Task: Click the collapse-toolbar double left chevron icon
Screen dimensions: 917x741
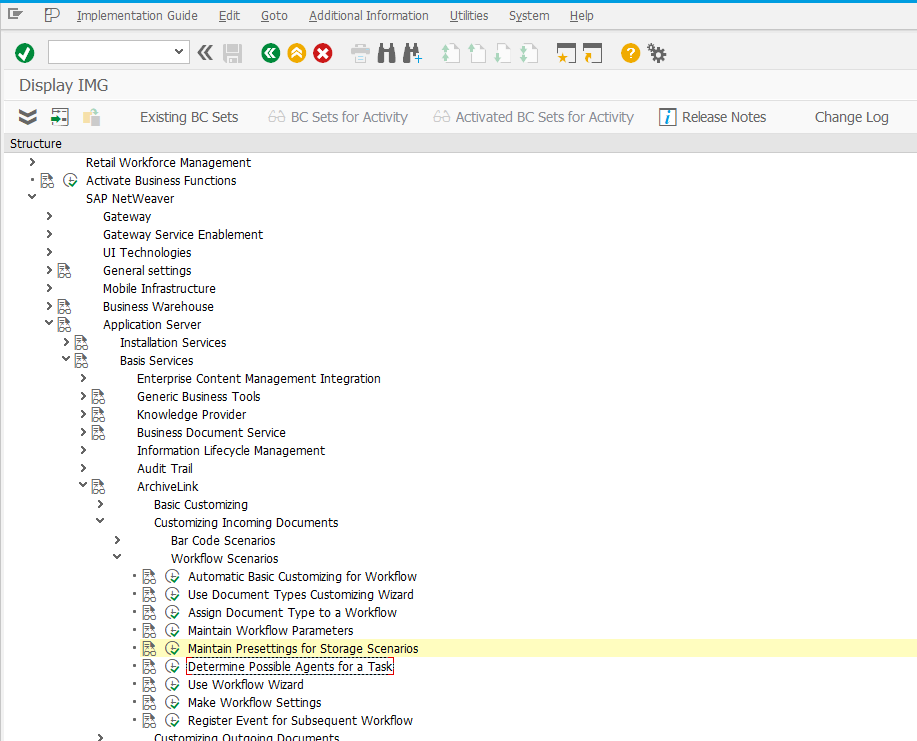Action: pos(205,53)
